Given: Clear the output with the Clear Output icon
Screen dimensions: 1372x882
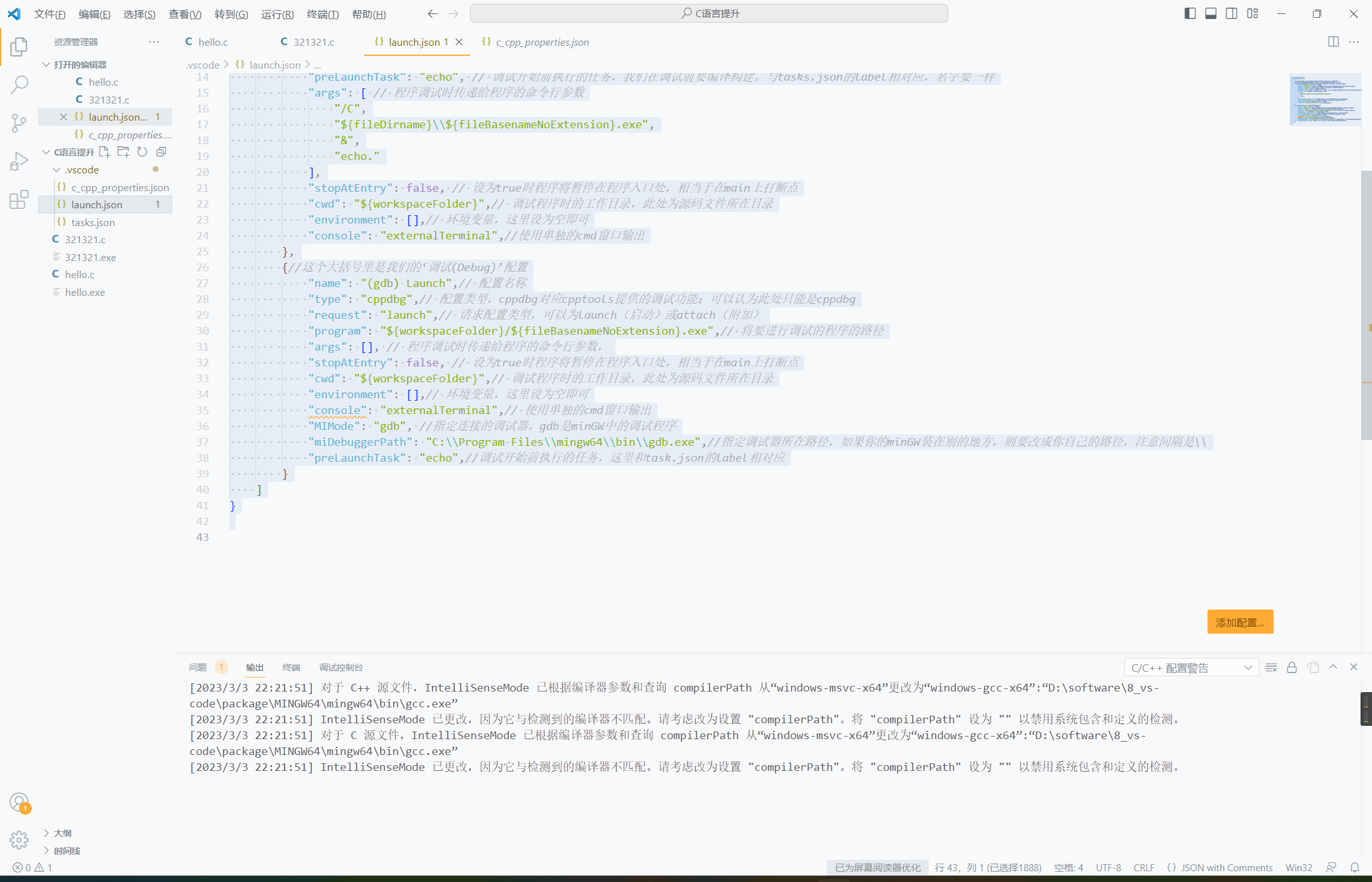Looking at the screenshot, I should [1271, 667].
